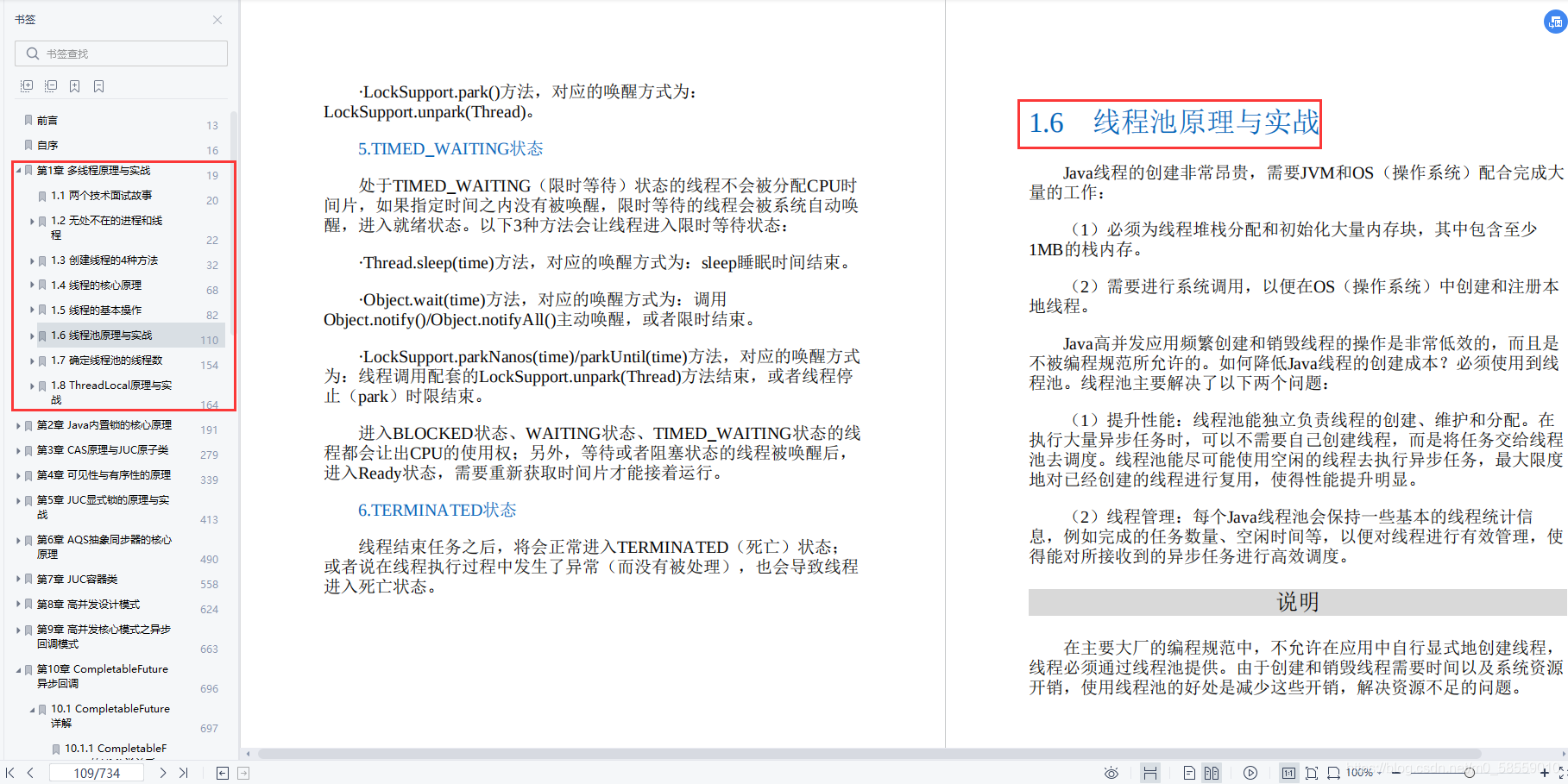Open the 1.1 两个技术面试故事 bookmark
Screen dimensions: 1568x784
101,196
